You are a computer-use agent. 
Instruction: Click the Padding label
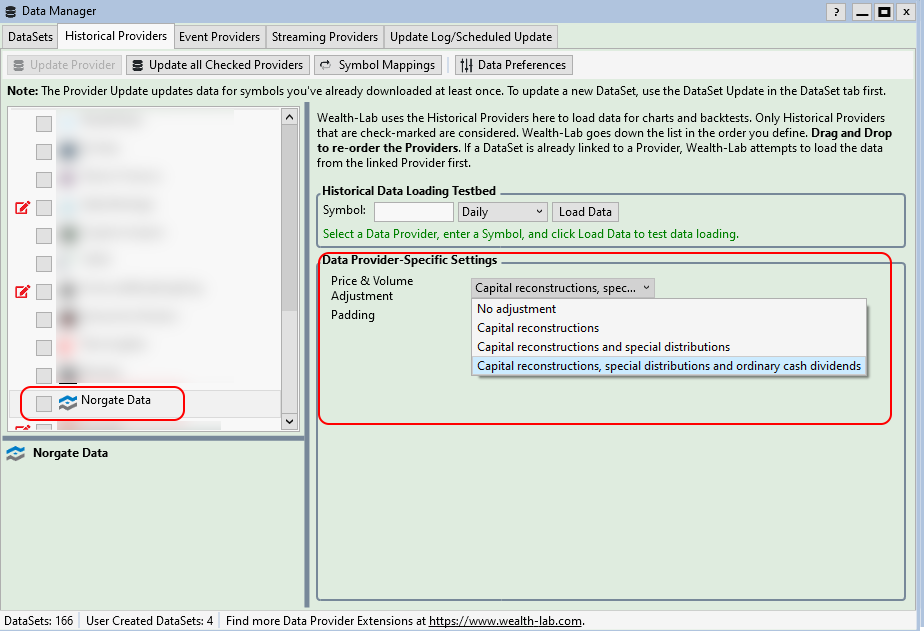tap(352, 315)
